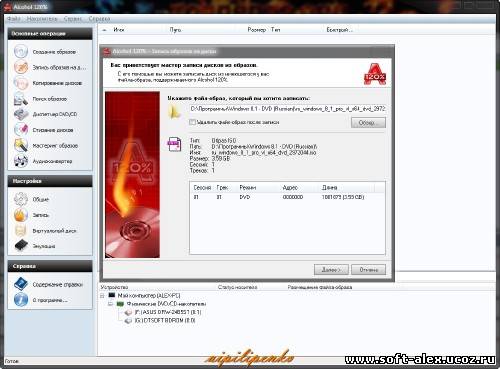Click the Next button in the wizard
This screenshot has width=500, height=369.
point(331,270)
